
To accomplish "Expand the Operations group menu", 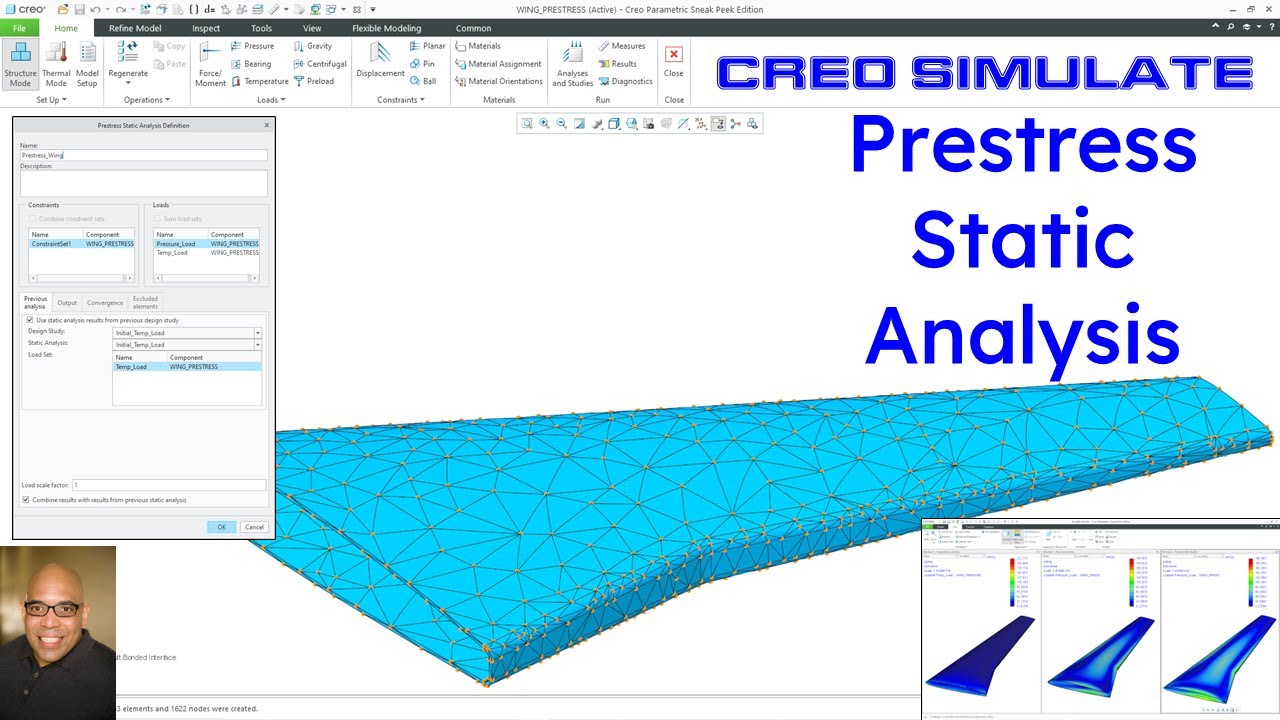I will point(147,100).
